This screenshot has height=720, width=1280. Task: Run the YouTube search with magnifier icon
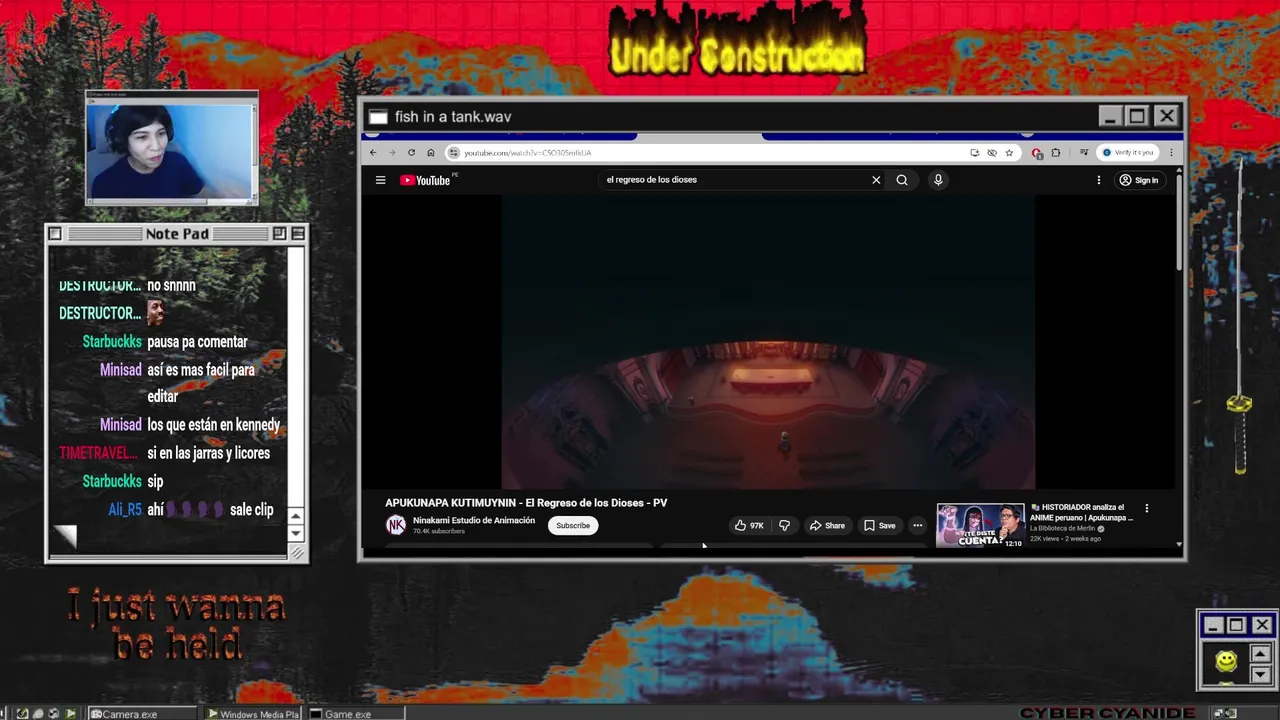tap(902, 180)
